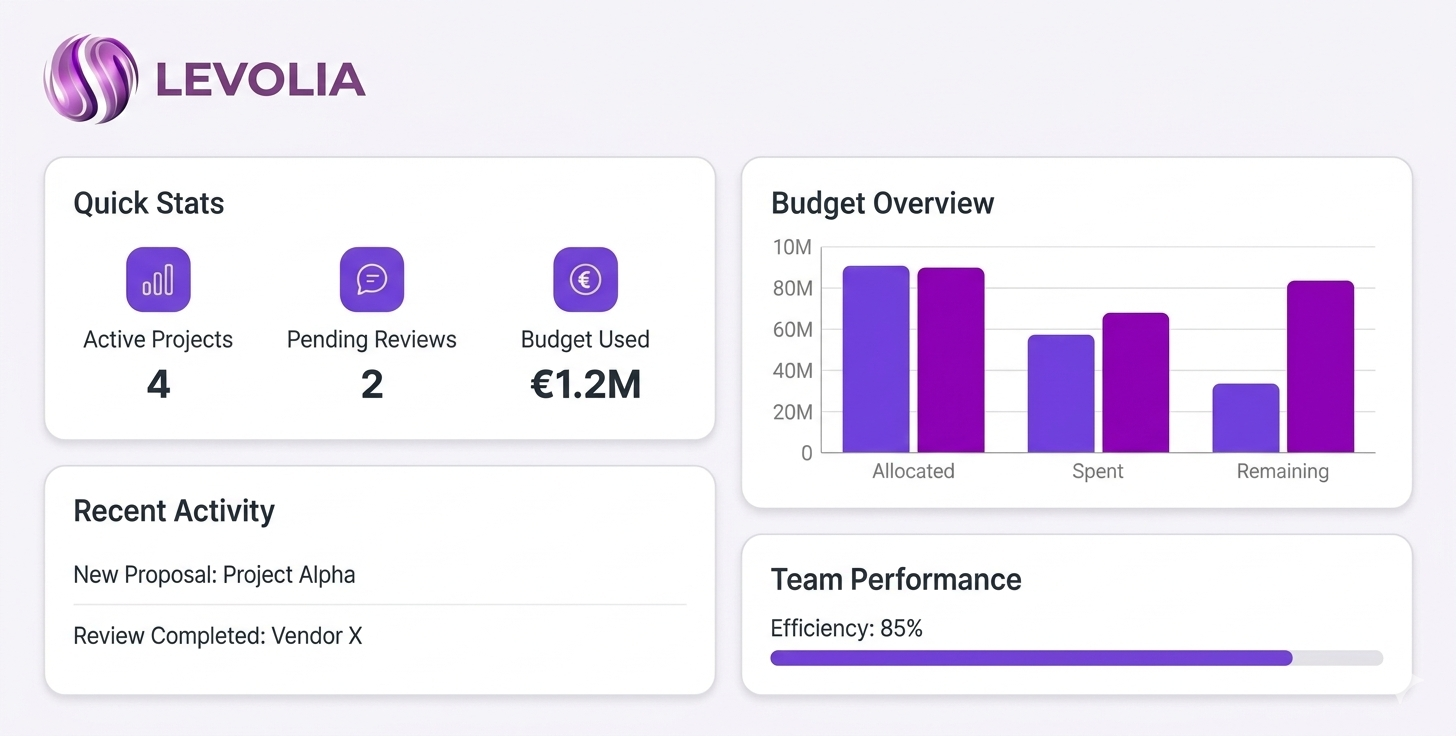Click the Pending Reviews chat bubble icon
This screenshot has height=736, width=1456.
tap(372, 280)
